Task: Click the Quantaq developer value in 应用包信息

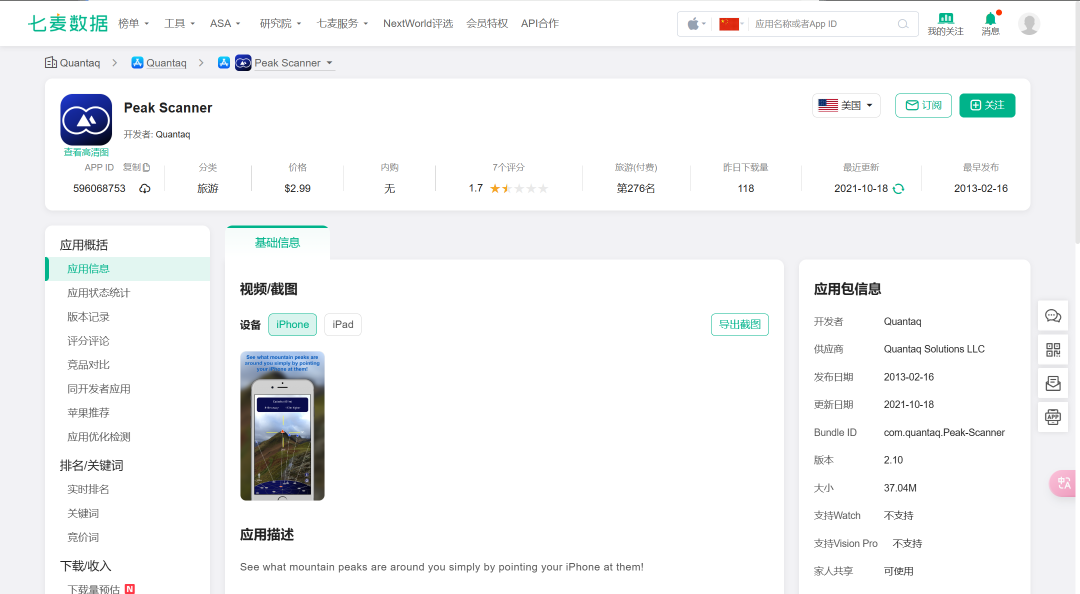Action: coord(902,322)
